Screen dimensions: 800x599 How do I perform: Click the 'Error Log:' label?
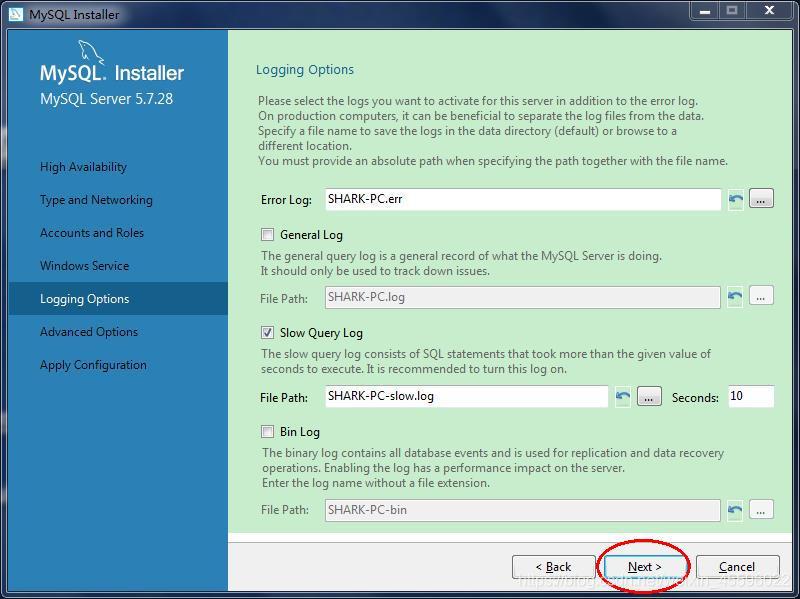[x=286, y=200]
